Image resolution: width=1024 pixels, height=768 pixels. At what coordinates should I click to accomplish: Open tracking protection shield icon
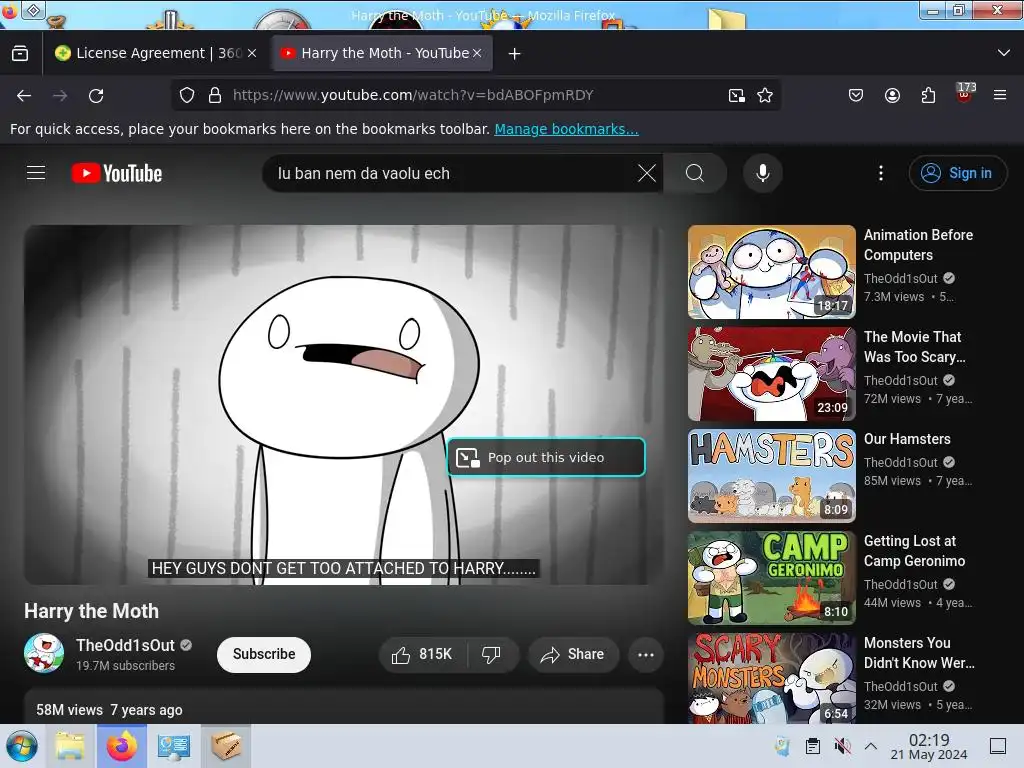[187, 95]
